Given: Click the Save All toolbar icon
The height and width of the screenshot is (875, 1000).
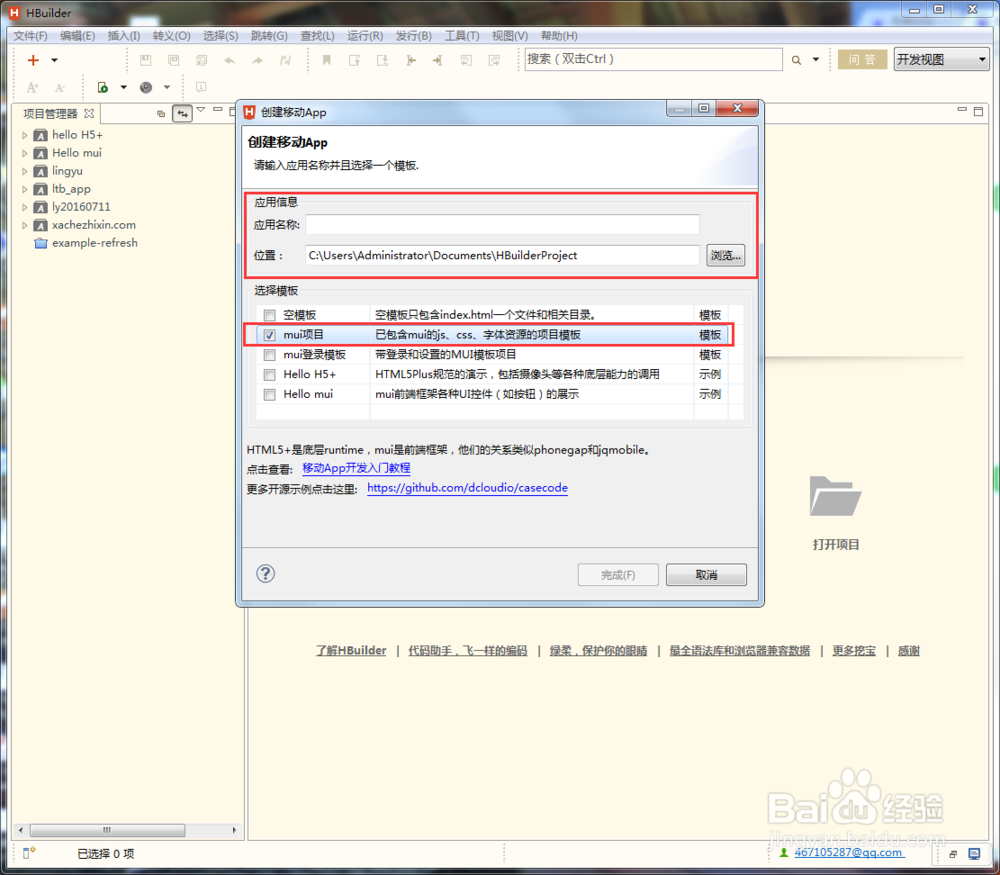Looking at the screenshot, I should [173, 60].
